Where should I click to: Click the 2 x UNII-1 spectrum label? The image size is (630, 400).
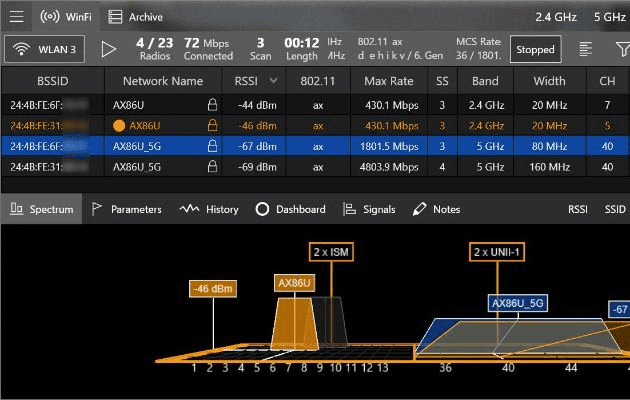497,252
